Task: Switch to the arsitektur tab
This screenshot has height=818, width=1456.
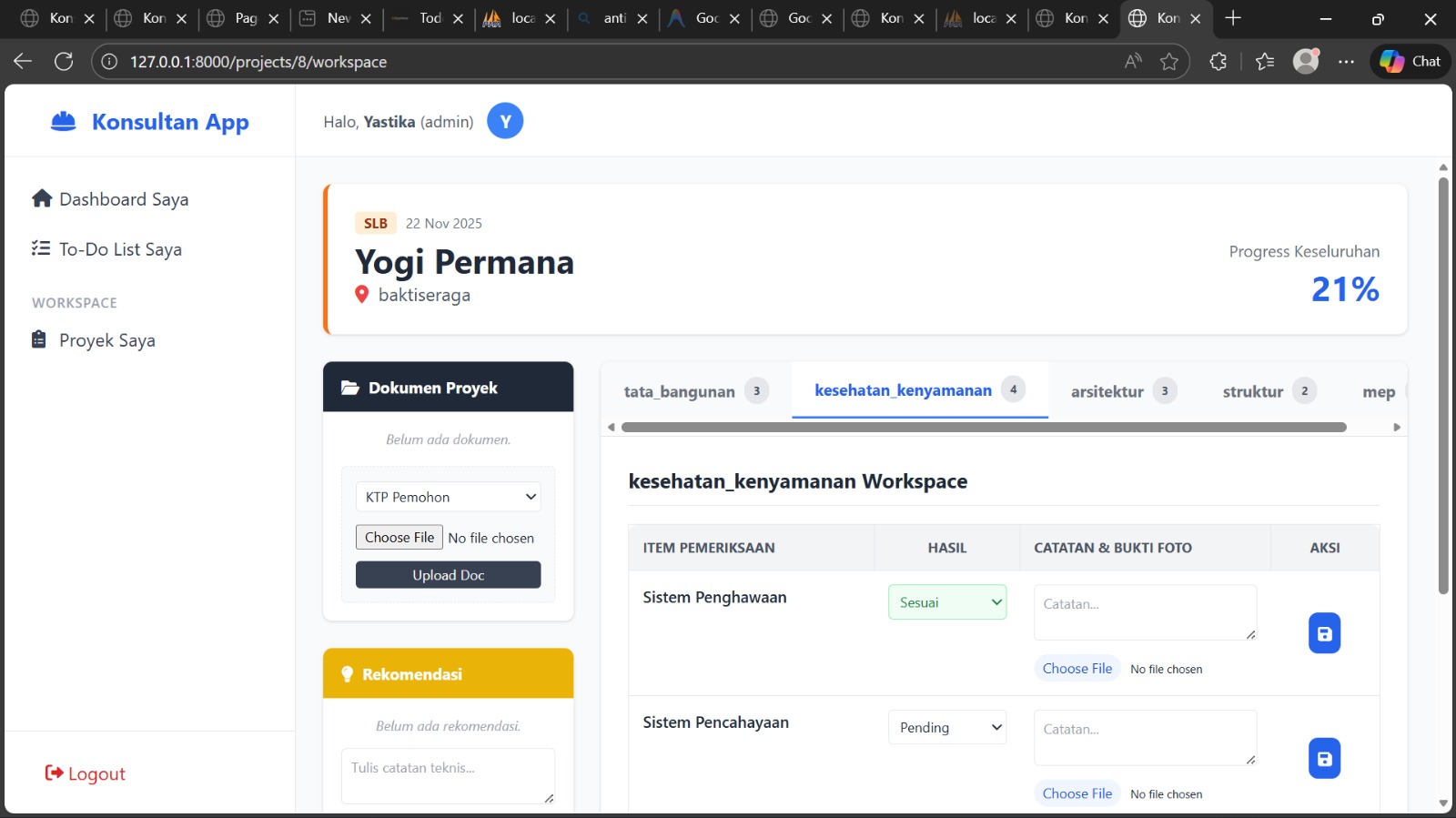Action: click(1107, 391)
